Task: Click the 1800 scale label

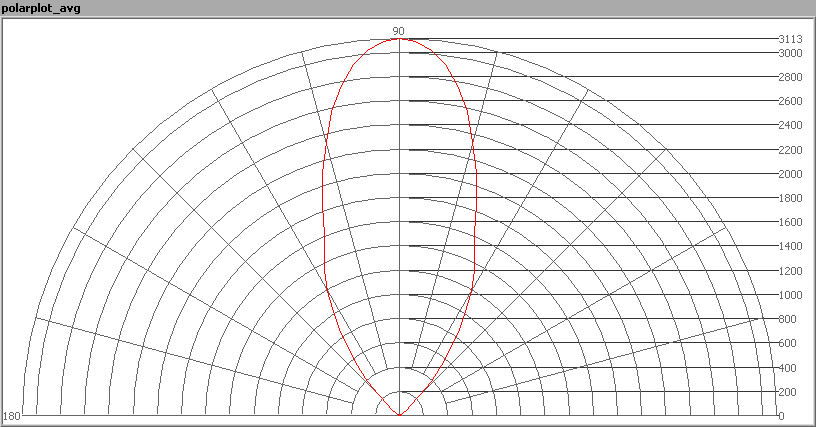Action: pyautogui.click(x=790, y=198)
